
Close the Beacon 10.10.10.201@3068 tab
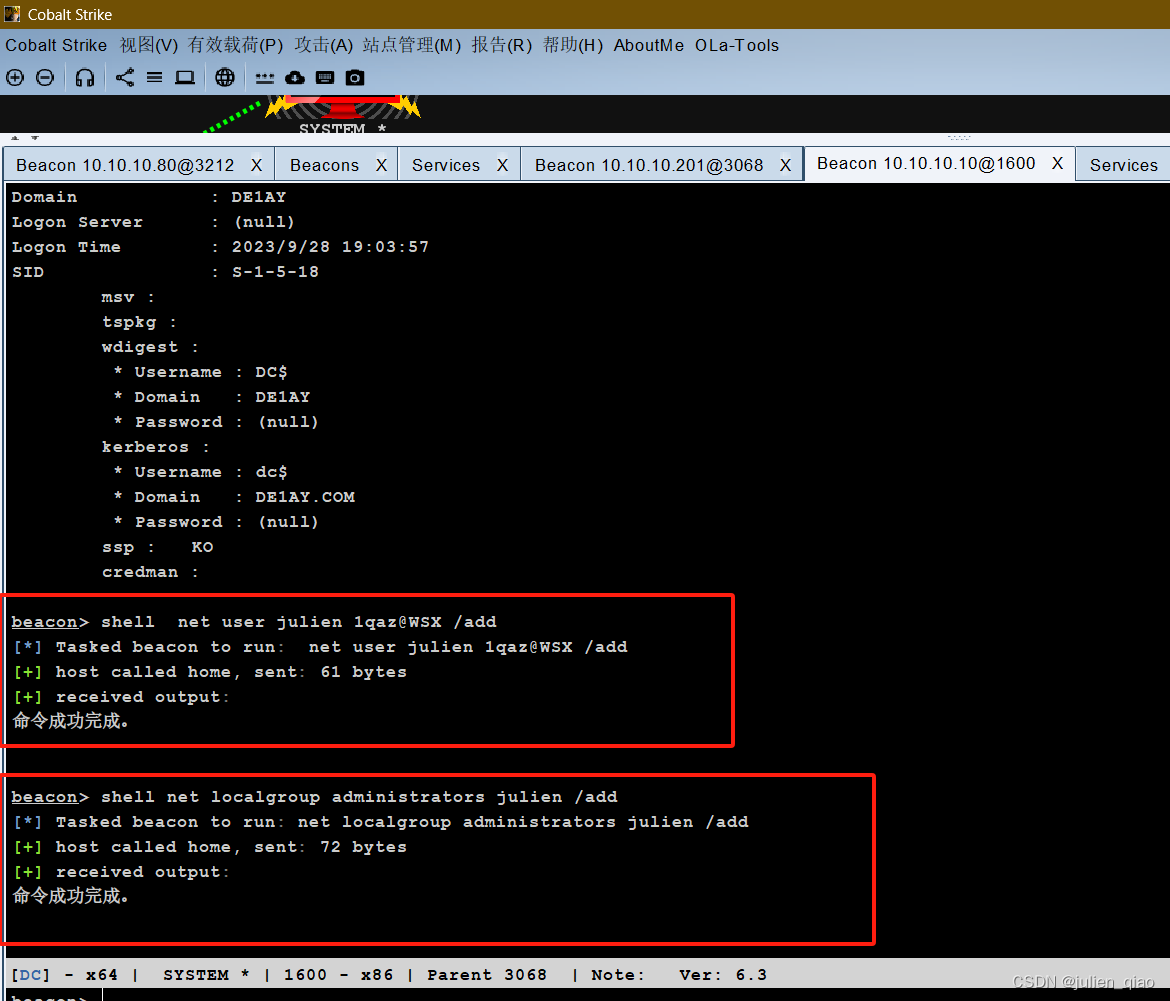coord(785,166)
